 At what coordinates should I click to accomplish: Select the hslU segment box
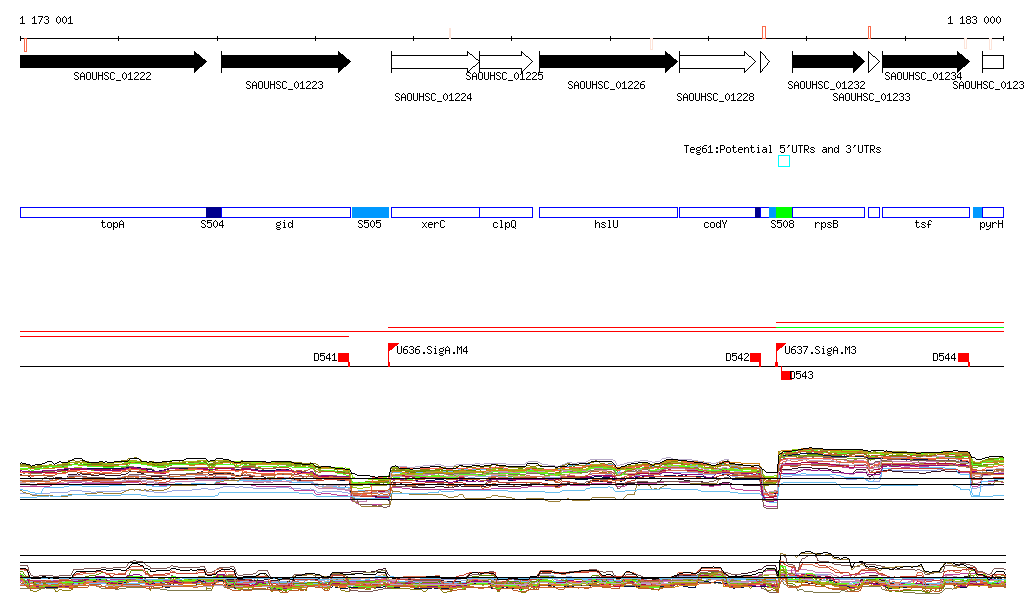tap(609, 212)
